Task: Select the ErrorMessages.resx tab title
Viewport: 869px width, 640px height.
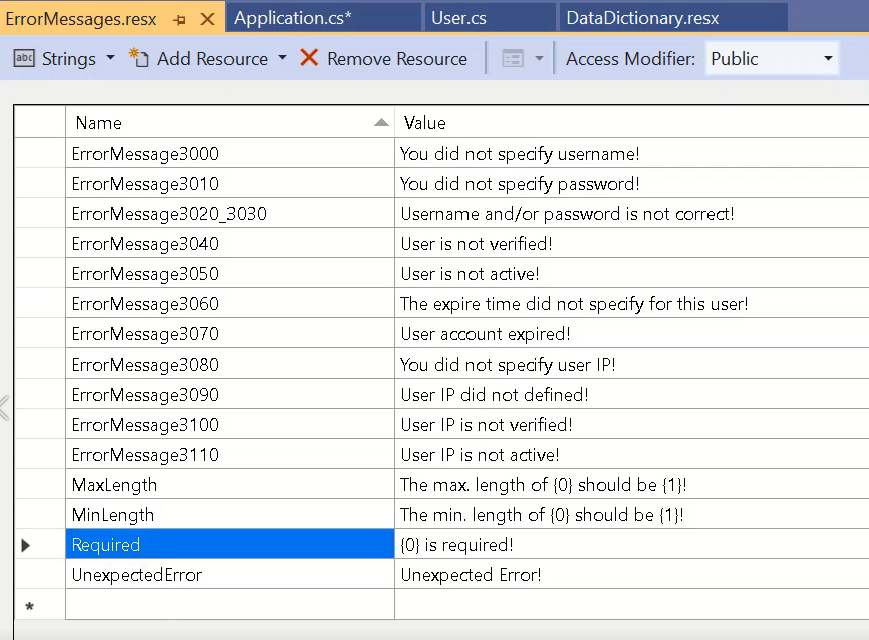Action: tap(81, 19)
